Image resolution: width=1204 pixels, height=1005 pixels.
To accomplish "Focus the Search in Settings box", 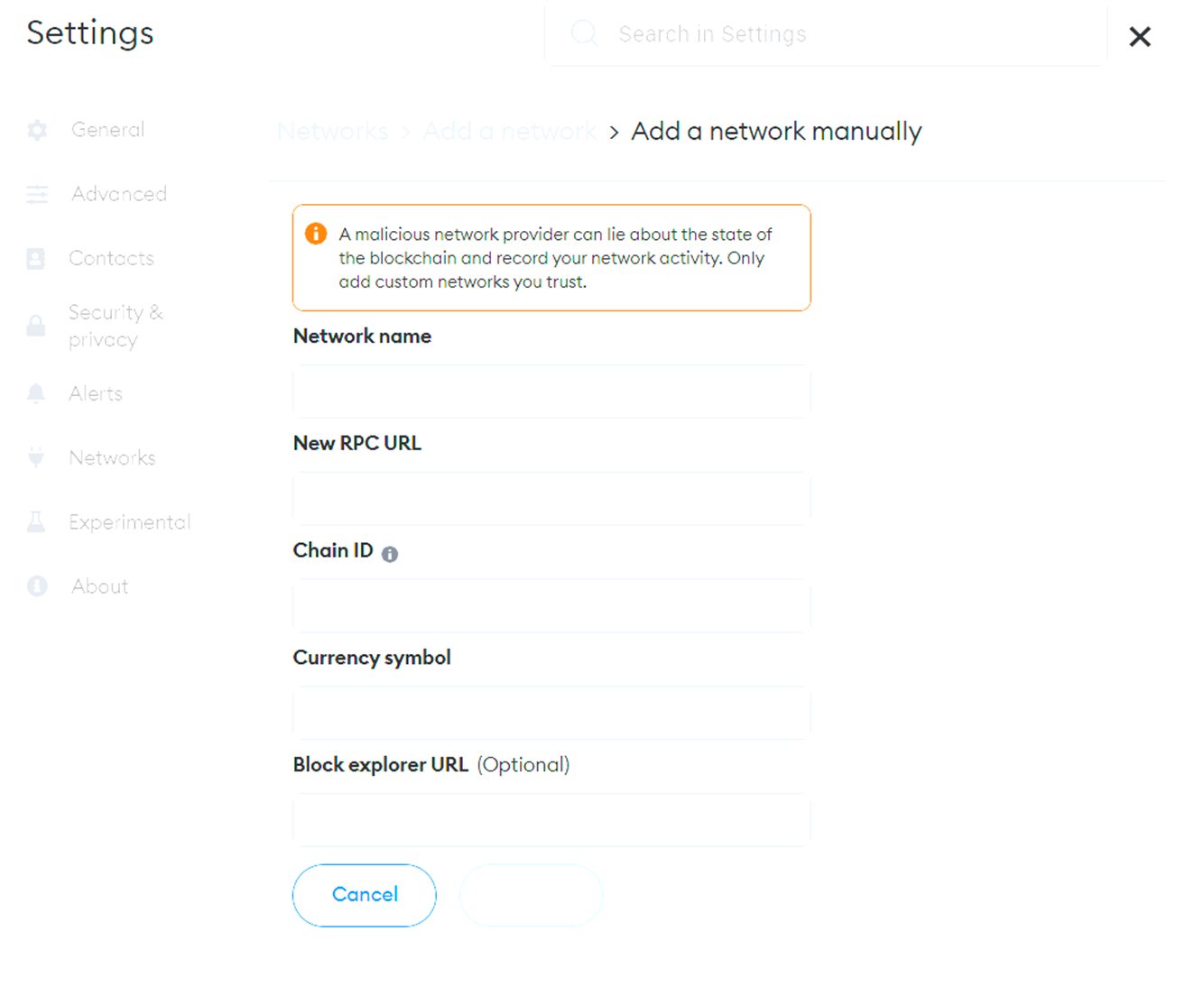I will coord(826,34).
